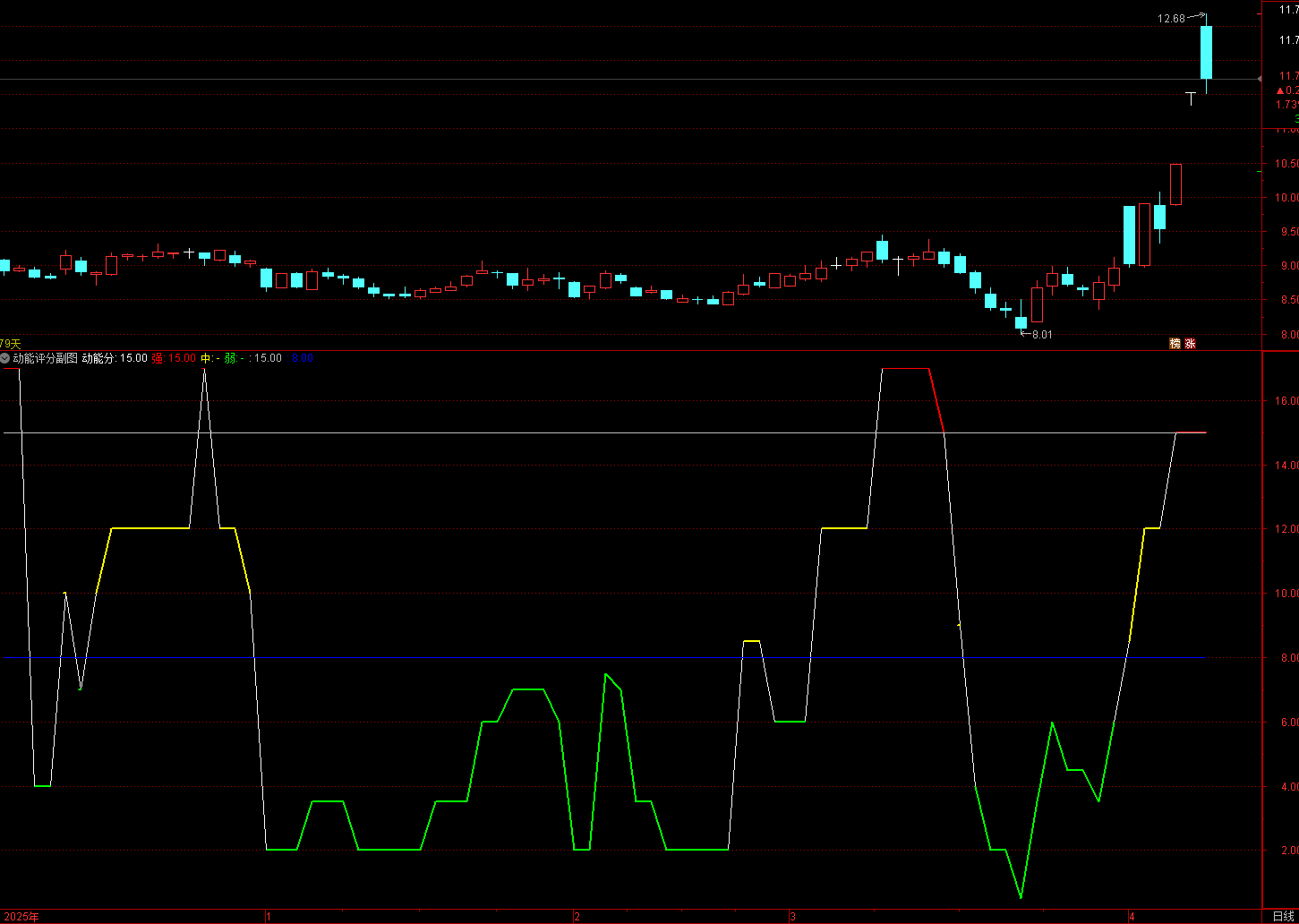Click the 10.50 price axis label
Screen dimensions: 1299x924
[1287, 164]
